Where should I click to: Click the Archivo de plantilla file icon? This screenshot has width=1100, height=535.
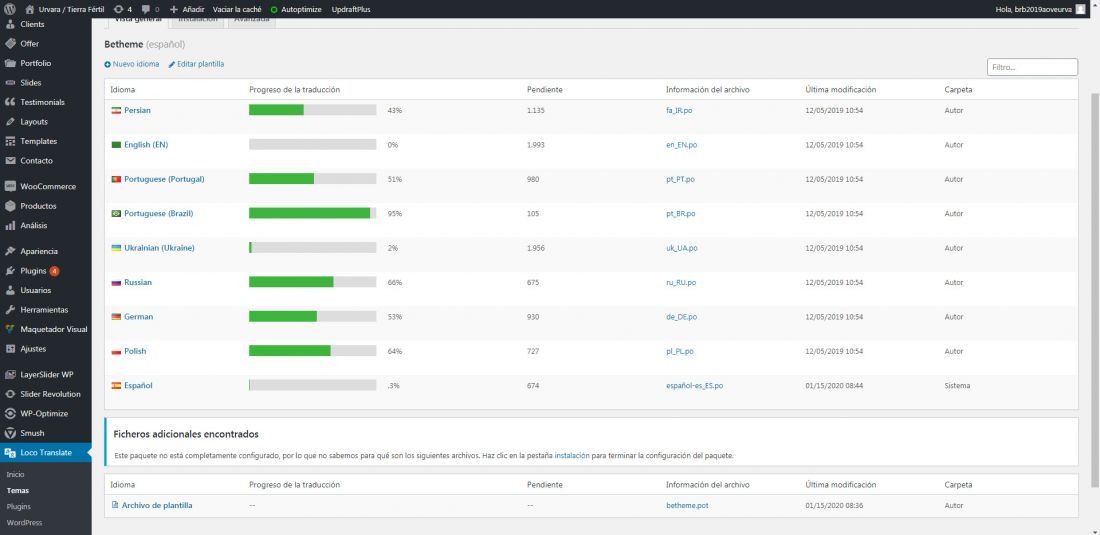(x=115, y=505)
